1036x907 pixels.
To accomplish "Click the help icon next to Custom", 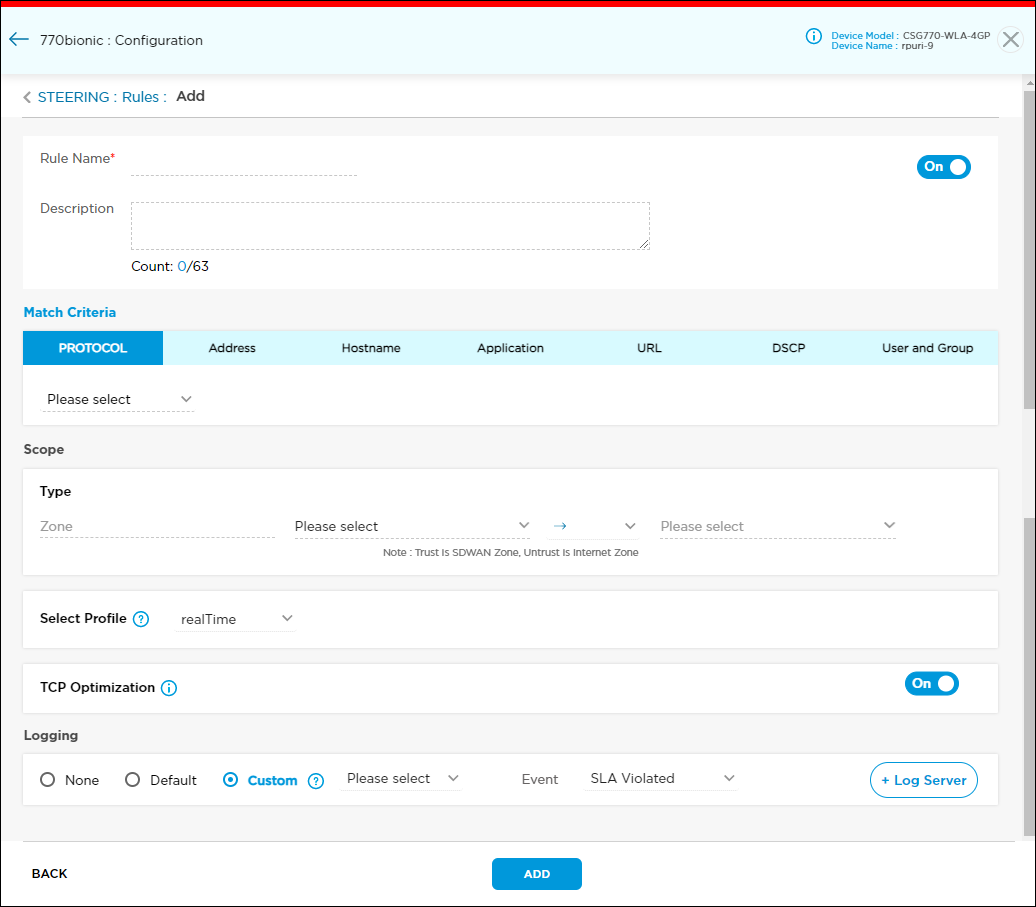I will (316, 781).
